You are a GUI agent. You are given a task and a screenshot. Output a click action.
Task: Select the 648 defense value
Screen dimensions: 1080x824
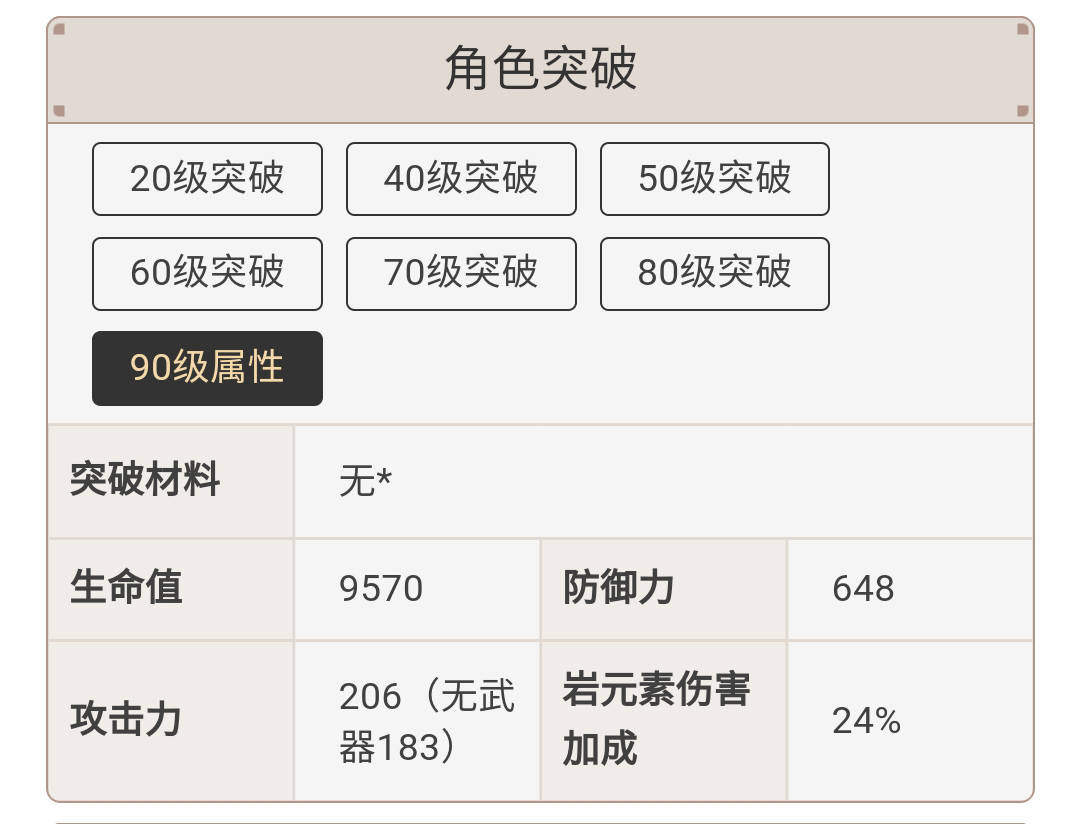(863, 589)
